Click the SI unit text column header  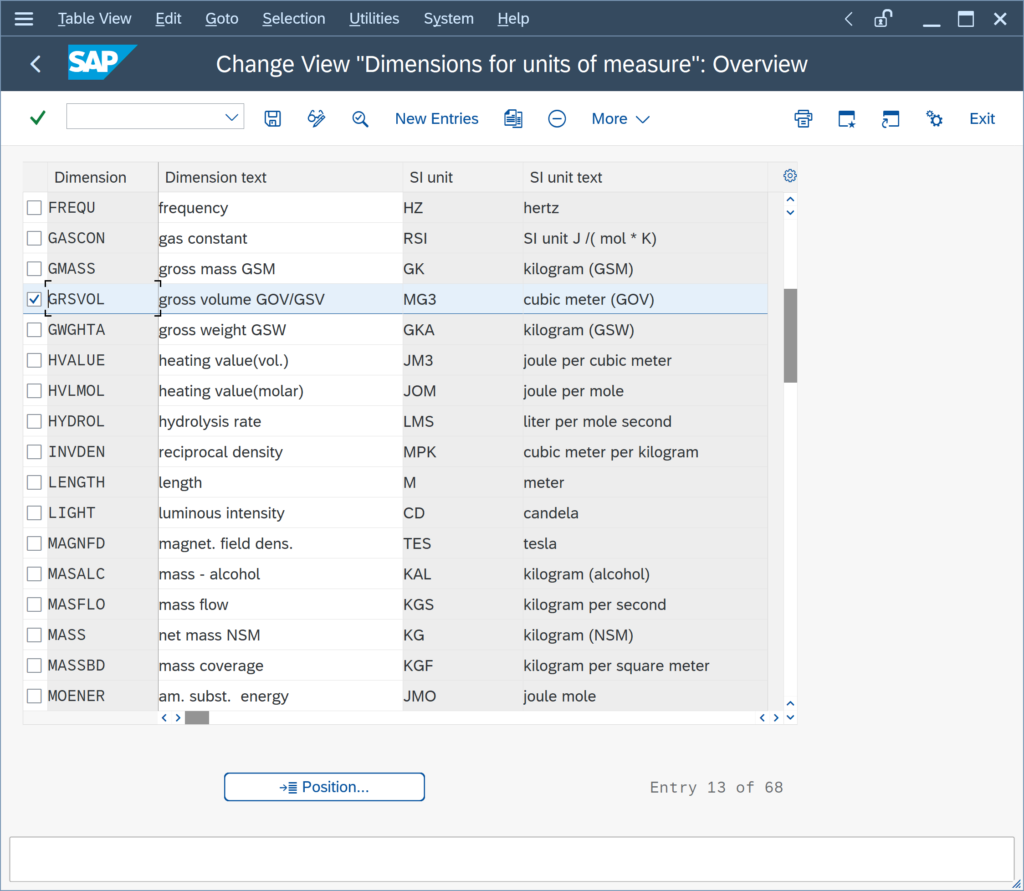point(645,177)
